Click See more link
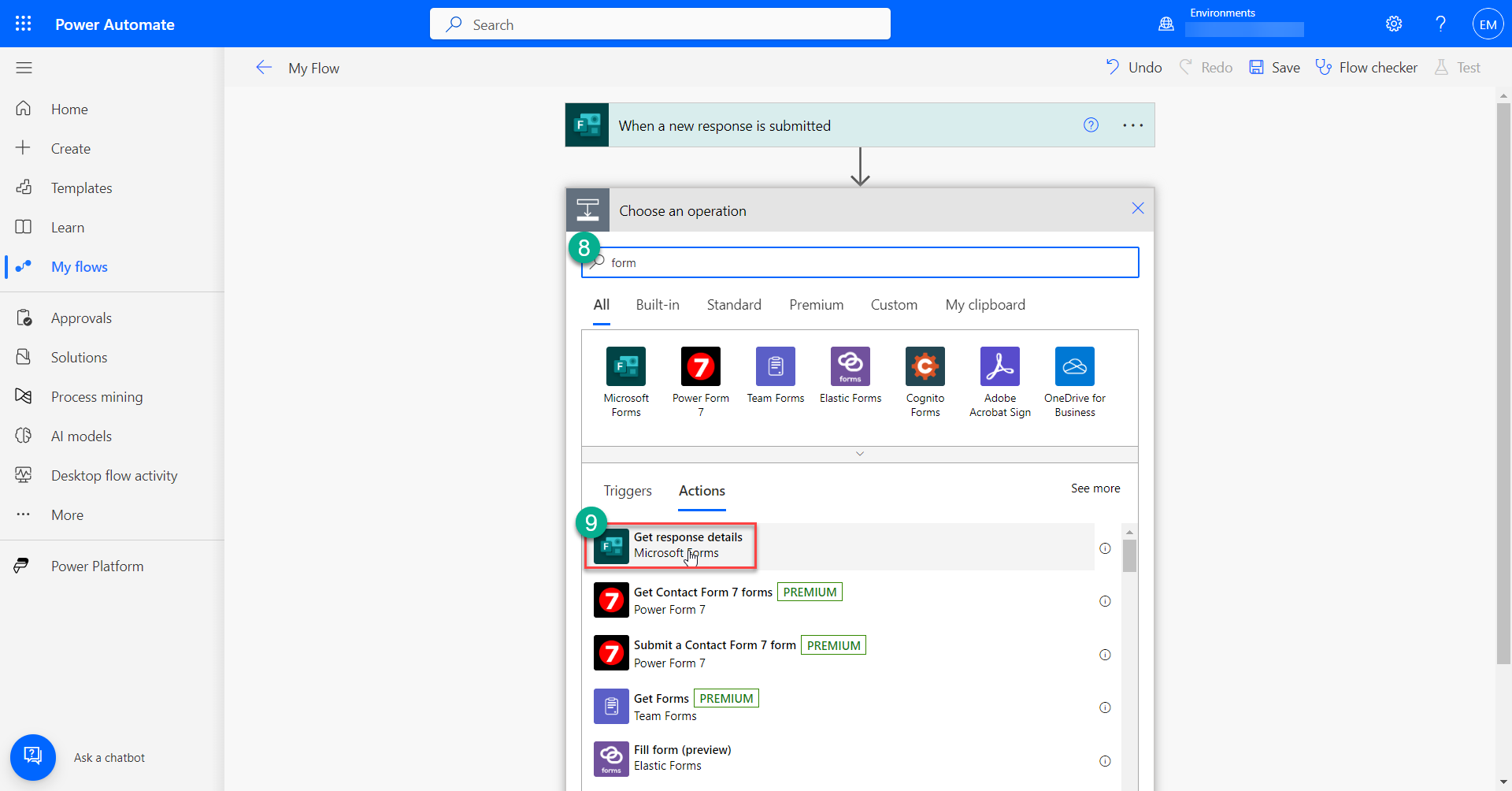Image resolution: width=1512 pixels, height=791 pixels. (1095, 488)
